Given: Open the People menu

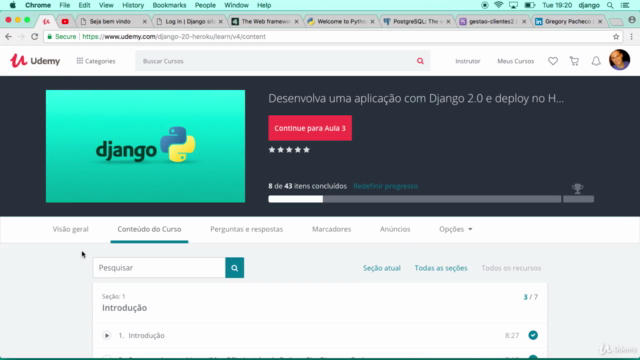Looking at the screenshot, I should (x=205, y=5).
